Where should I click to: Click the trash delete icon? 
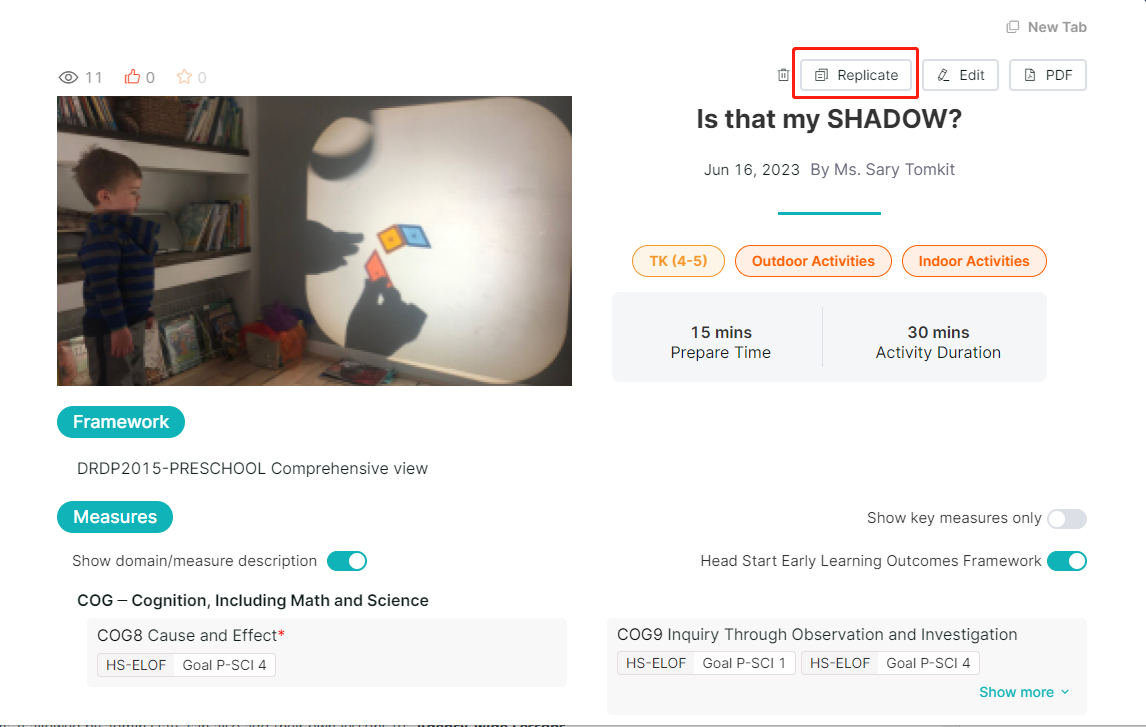point(783,75)
